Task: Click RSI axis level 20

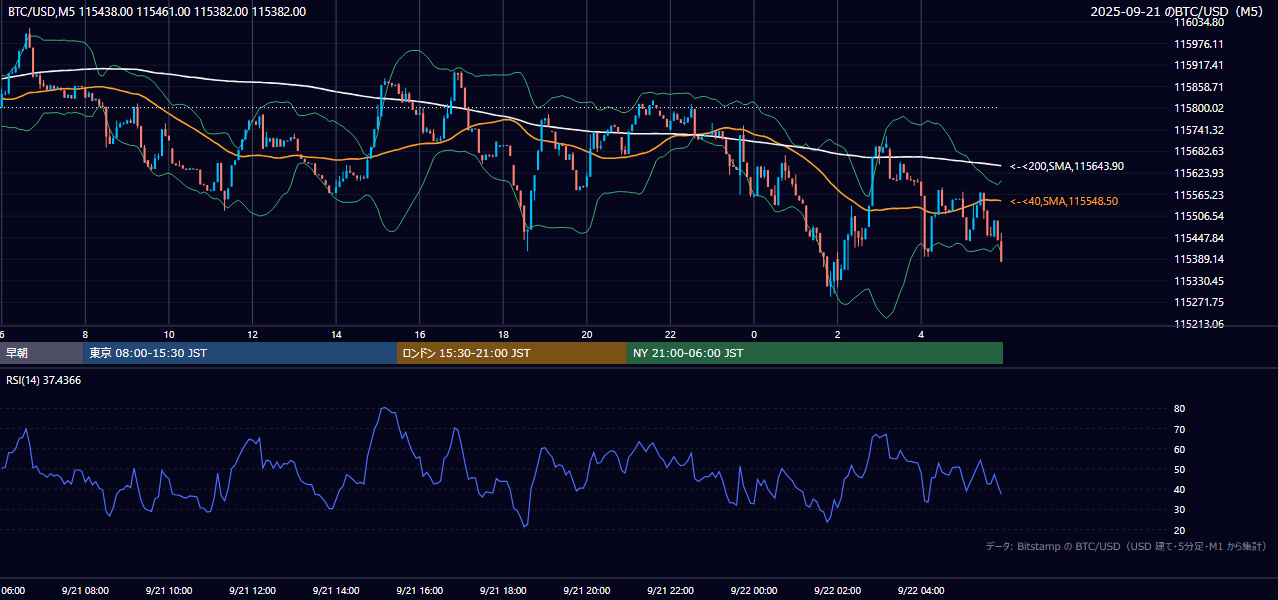Action: click(1179, 530)
